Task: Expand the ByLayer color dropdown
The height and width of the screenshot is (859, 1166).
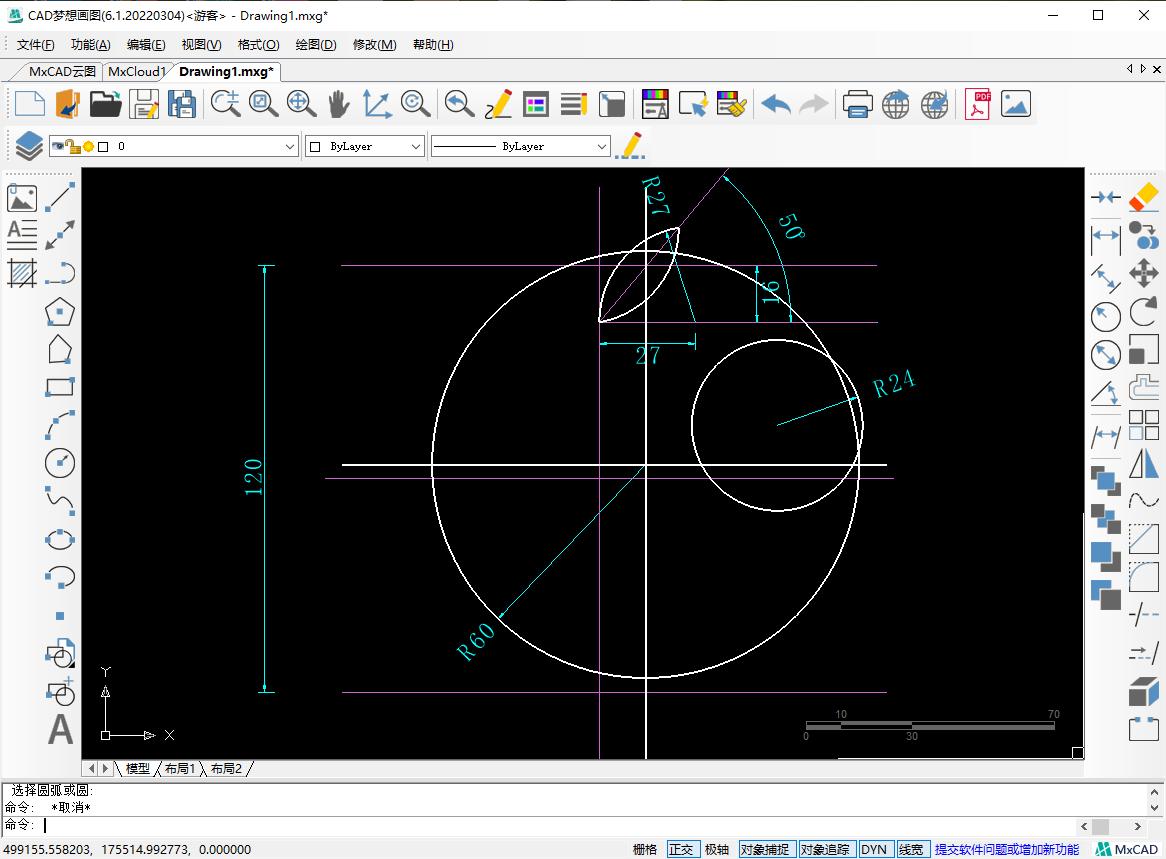Action: point(416,146)
